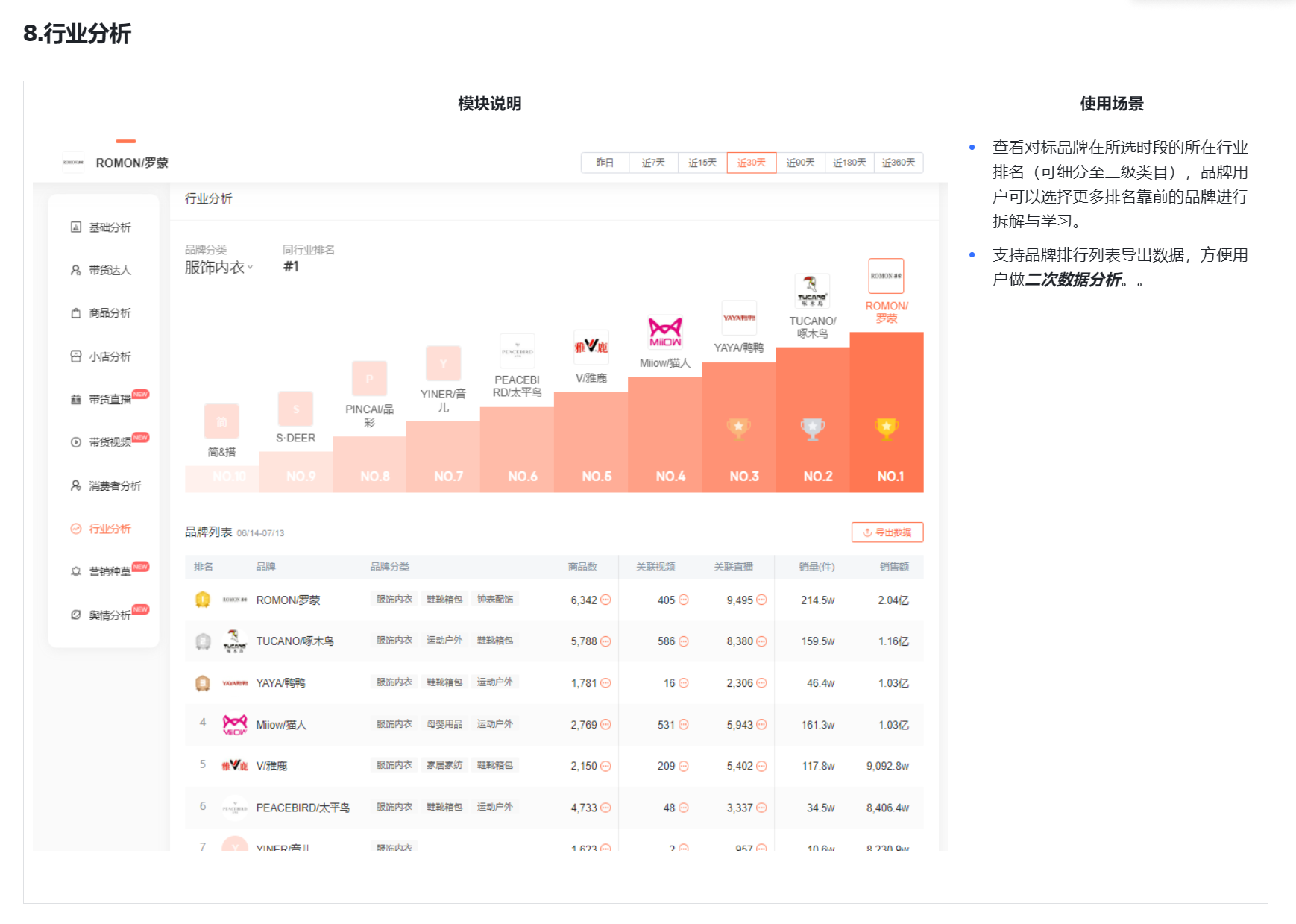Click 销售额 column header

click(894, 567)
